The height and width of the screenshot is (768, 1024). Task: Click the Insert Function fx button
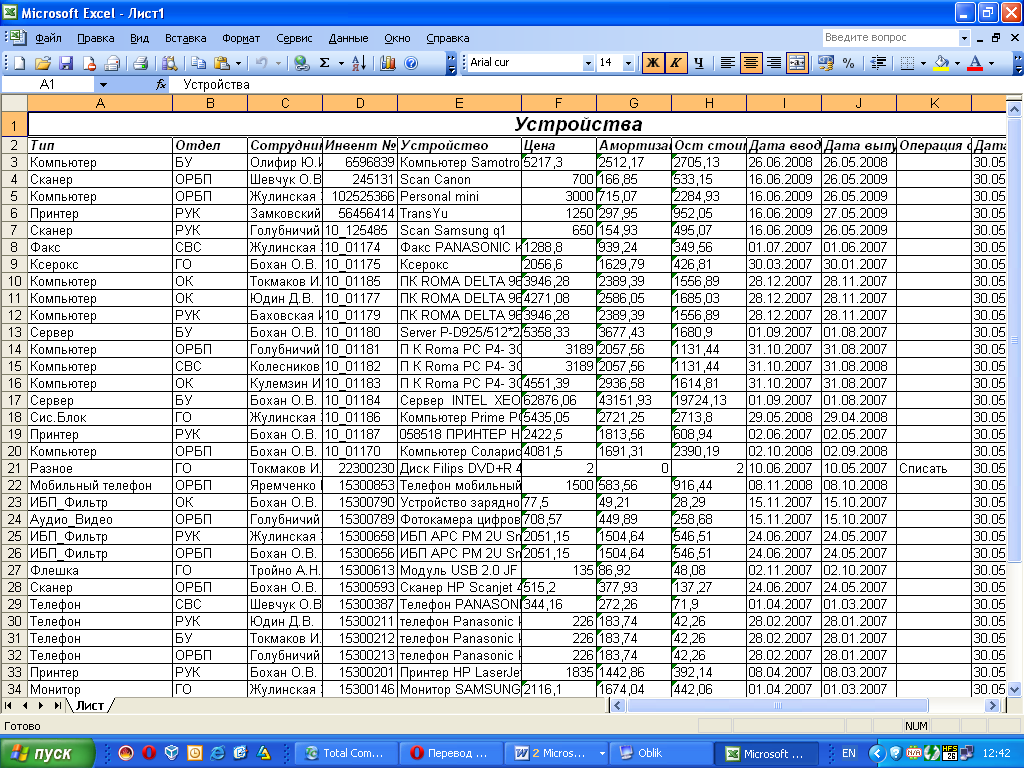(x=161, y=84)
